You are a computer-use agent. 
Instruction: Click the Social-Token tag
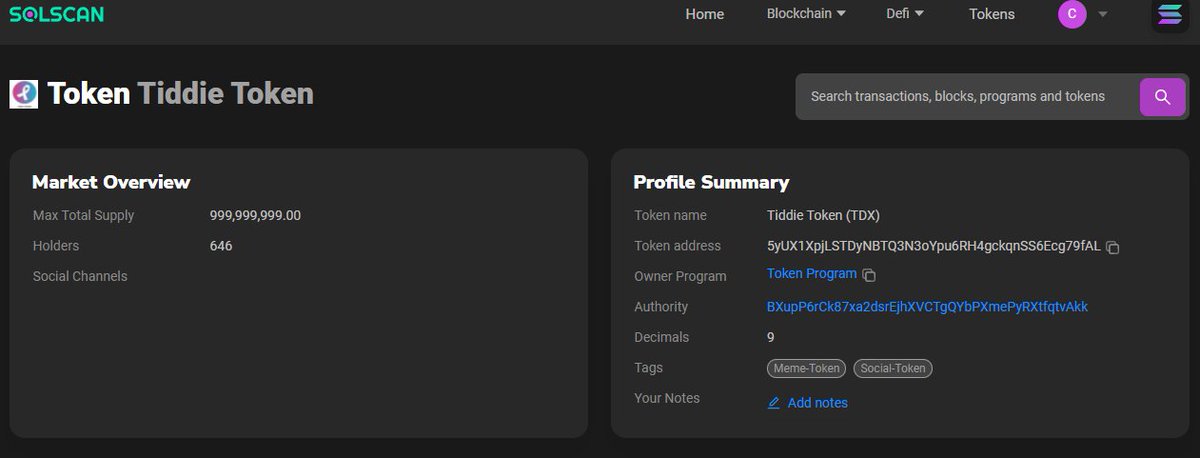coord(893,368)
